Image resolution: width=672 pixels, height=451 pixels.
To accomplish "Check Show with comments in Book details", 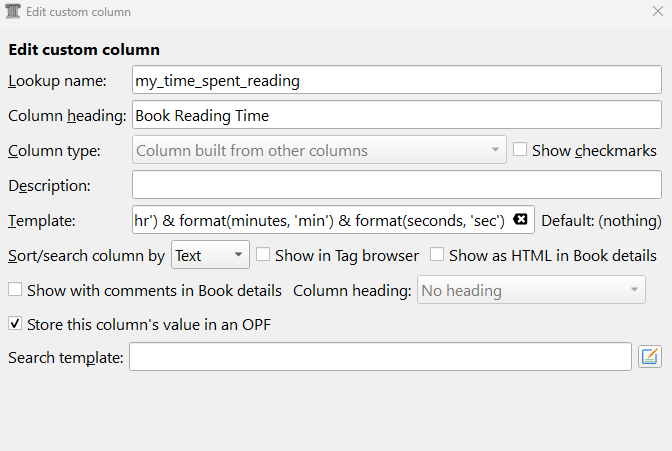I will click(x=15, y=291).
